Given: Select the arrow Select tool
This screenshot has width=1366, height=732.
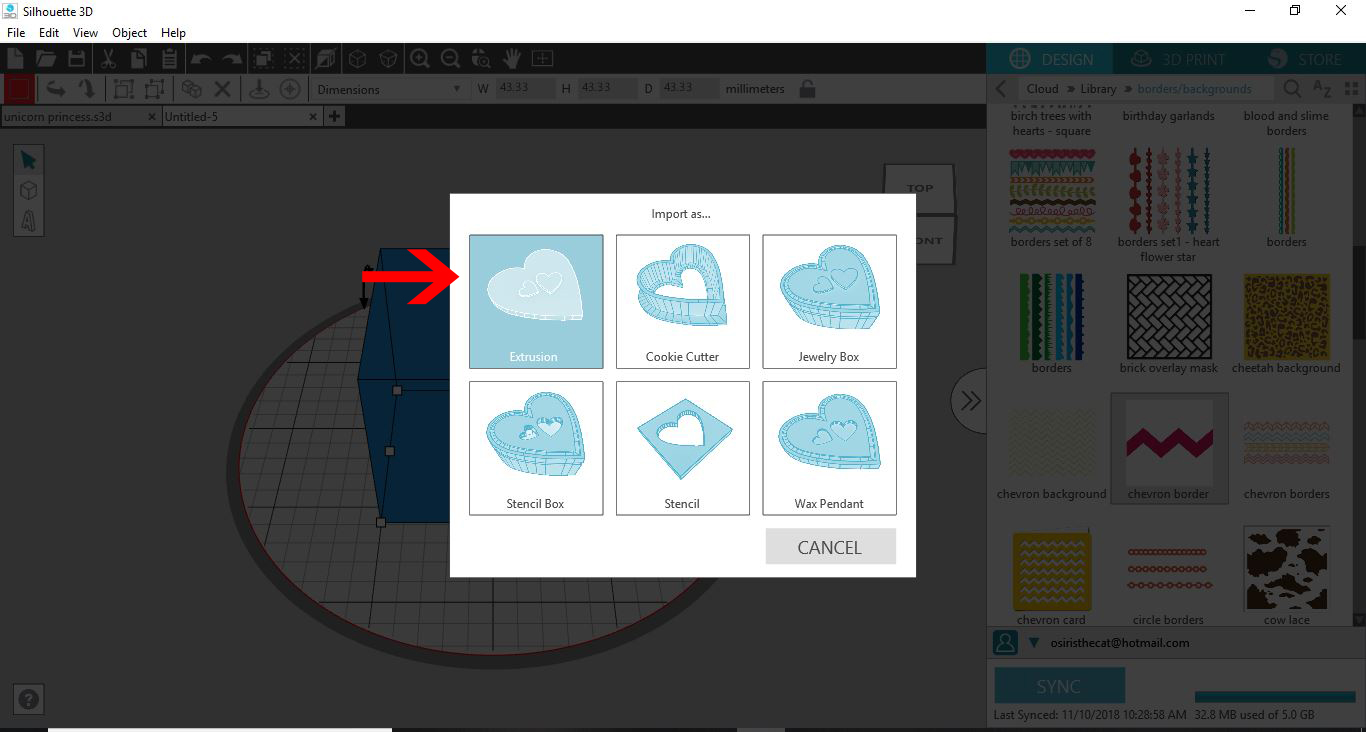Looking at the screenshot, I should [28, 160].
